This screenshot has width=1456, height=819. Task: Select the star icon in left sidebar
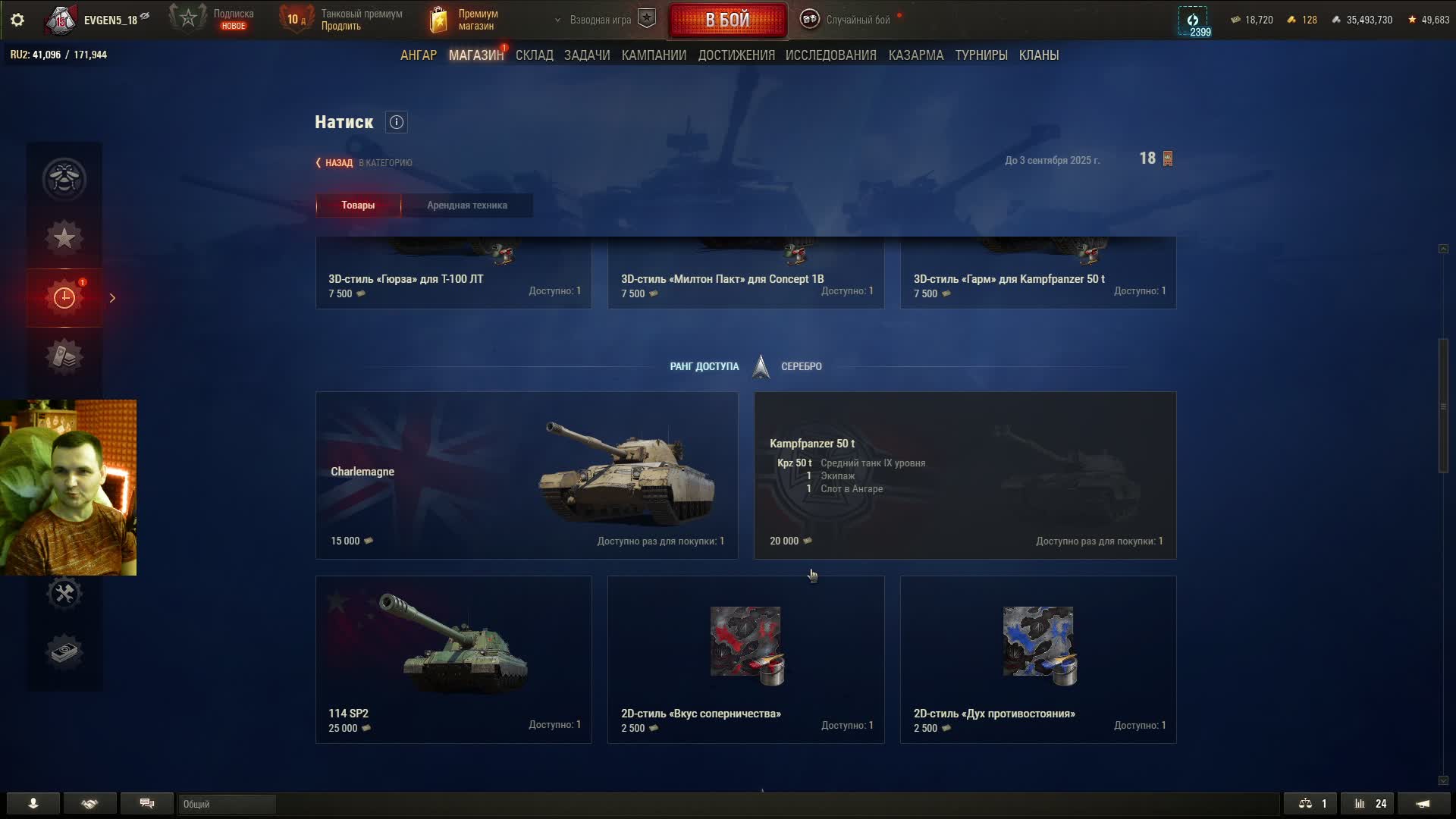(x=64, y=238)
